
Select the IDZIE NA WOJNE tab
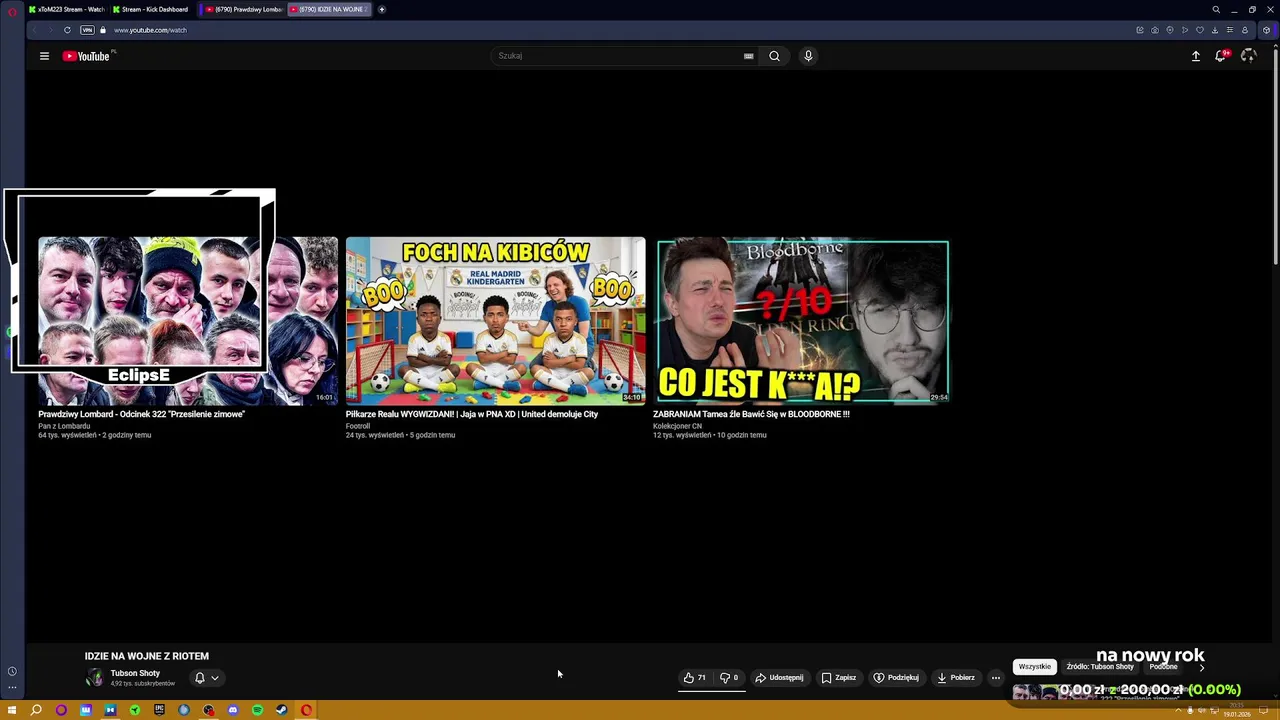tap(329, 9)
